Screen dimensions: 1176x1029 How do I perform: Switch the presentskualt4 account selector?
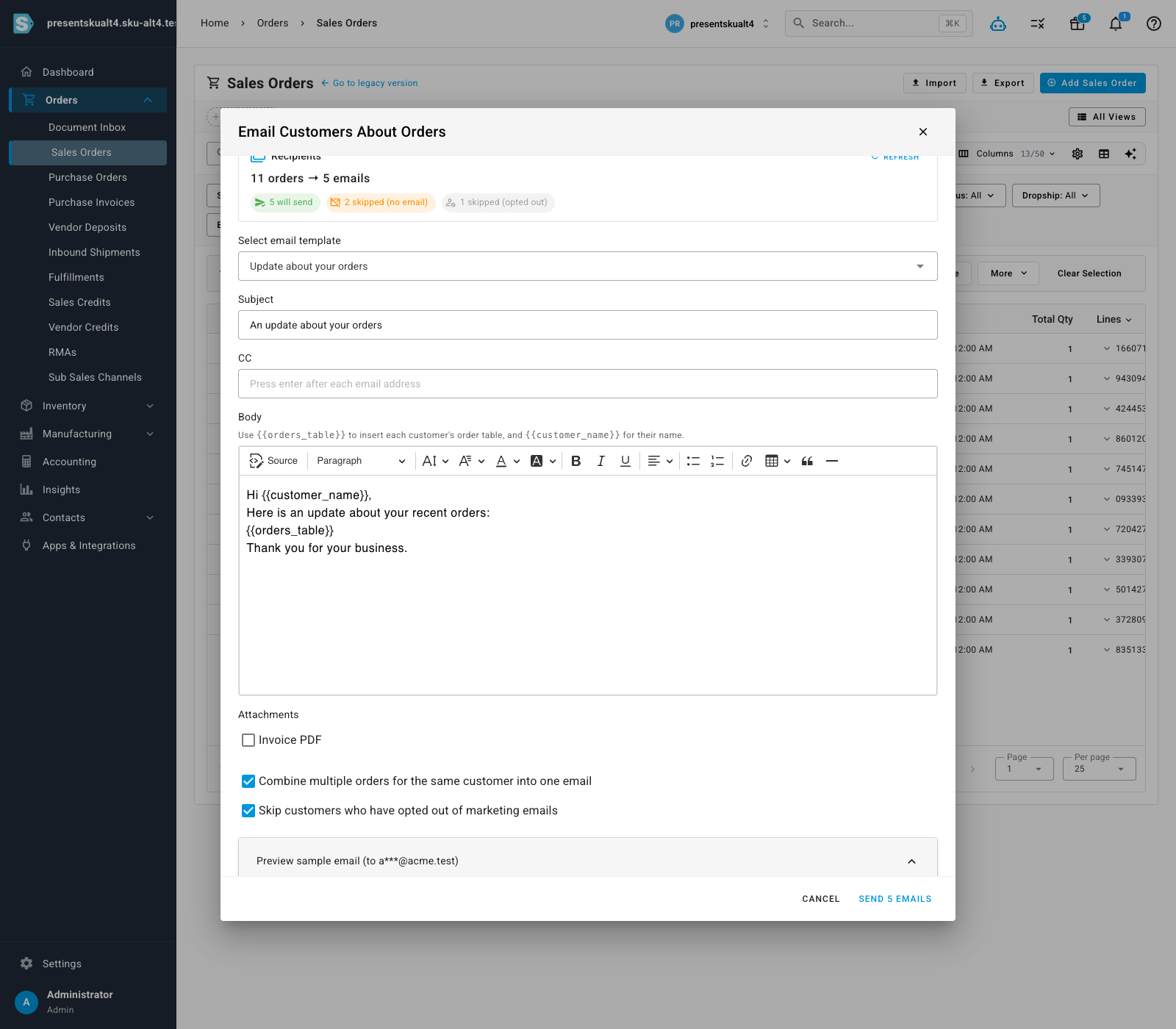click(x=718, y=24)
